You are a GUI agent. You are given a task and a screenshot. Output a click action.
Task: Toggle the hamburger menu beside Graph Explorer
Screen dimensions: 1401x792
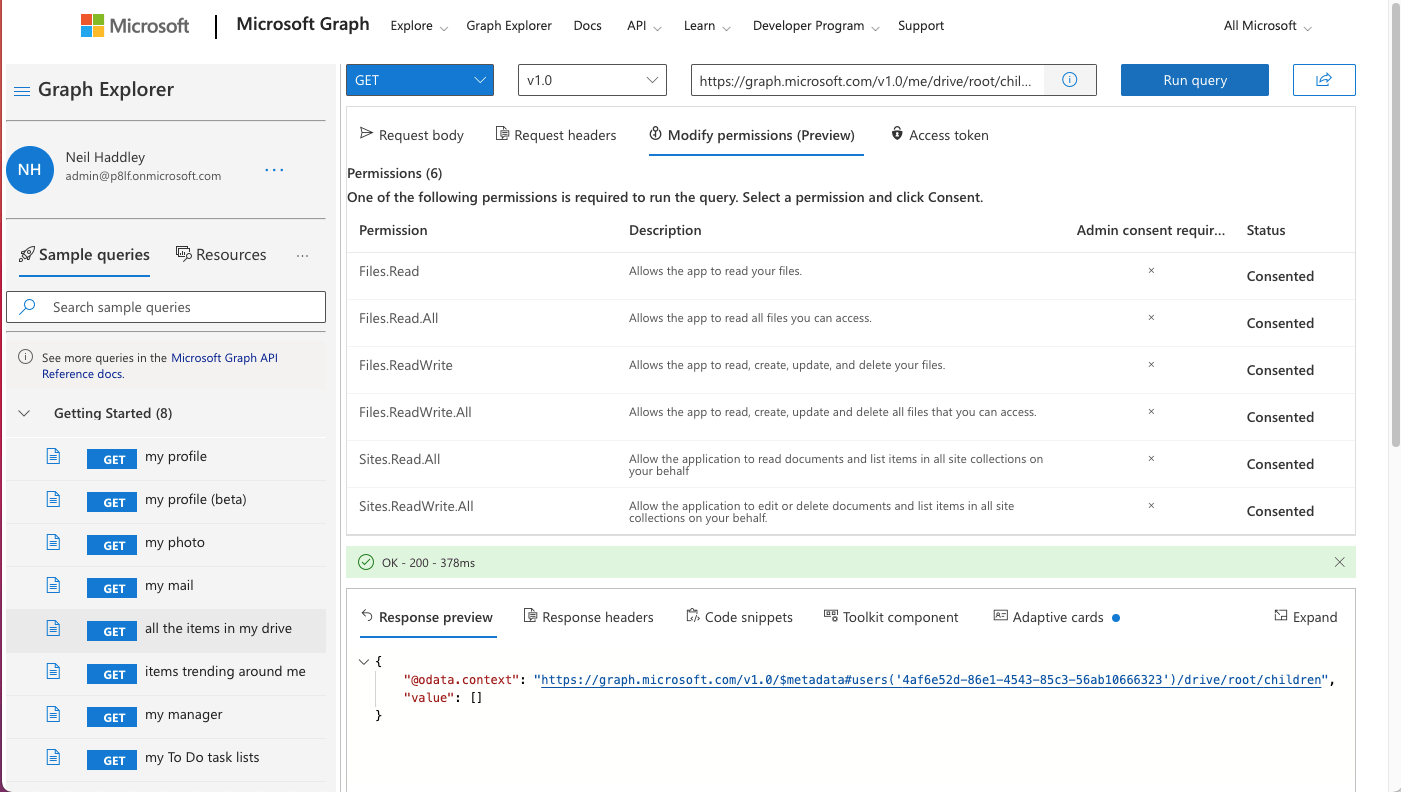point(21,91)
